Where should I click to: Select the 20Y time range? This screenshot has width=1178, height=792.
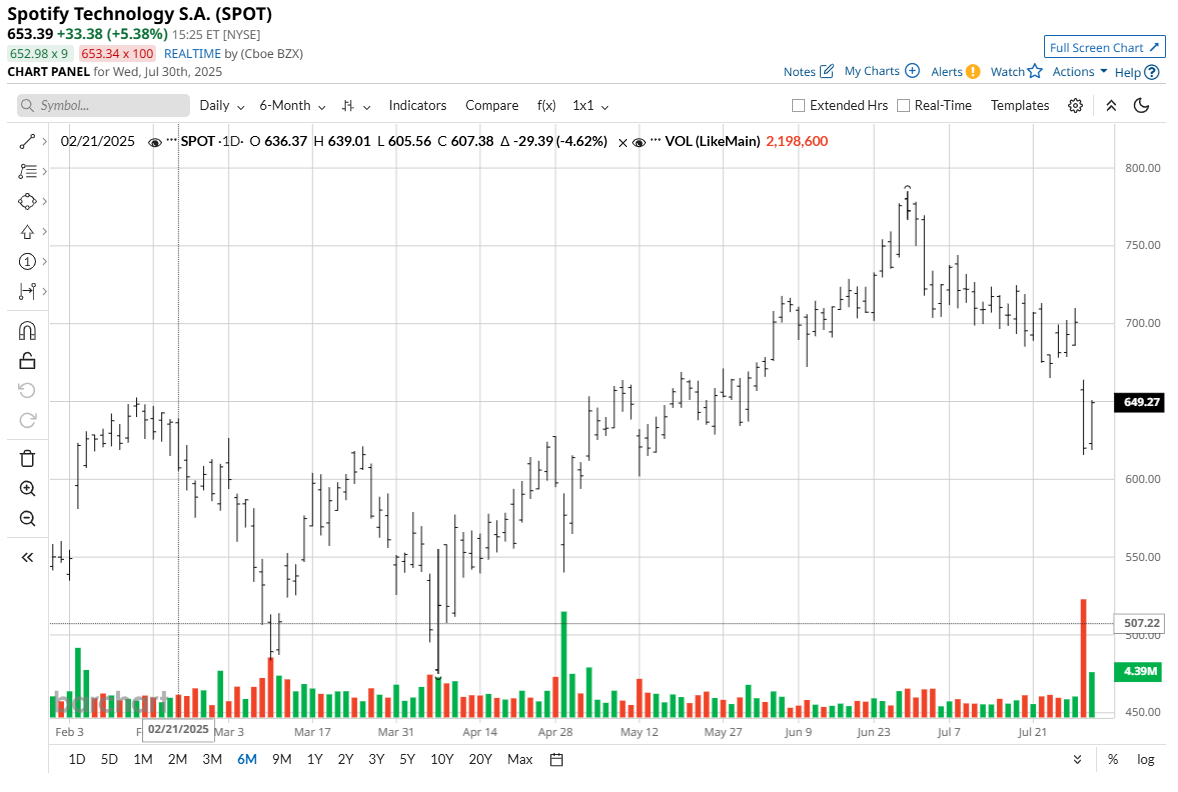pos(480,760)
